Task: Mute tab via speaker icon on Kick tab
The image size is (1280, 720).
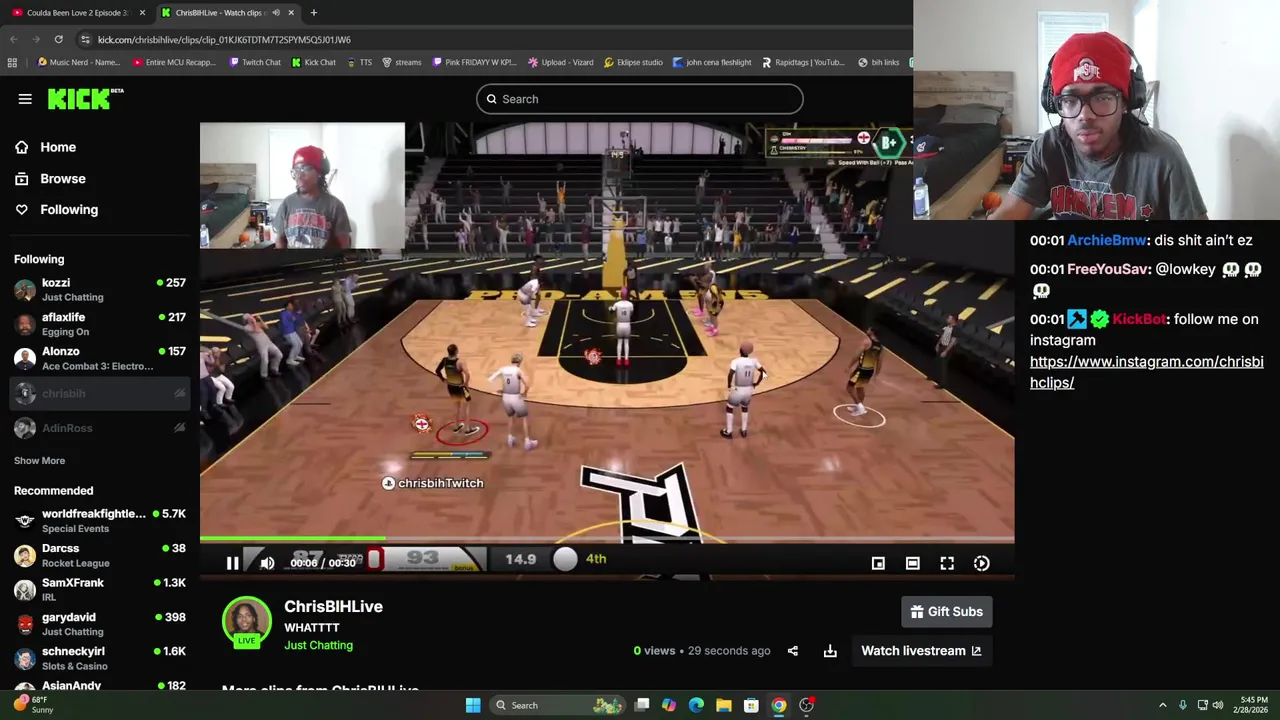Action: [275, 12]
